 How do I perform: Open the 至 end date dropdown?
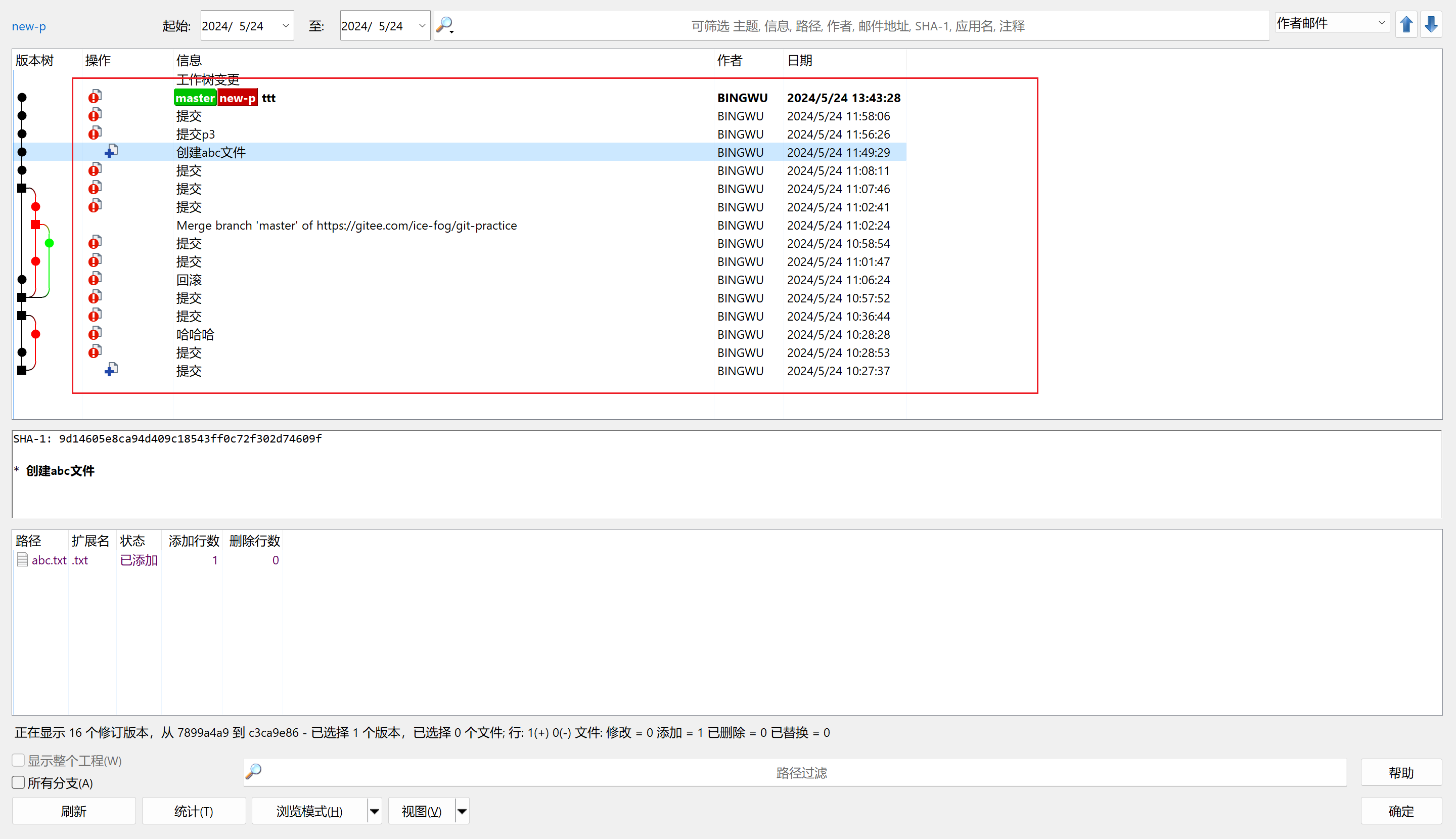coord(422,25)
